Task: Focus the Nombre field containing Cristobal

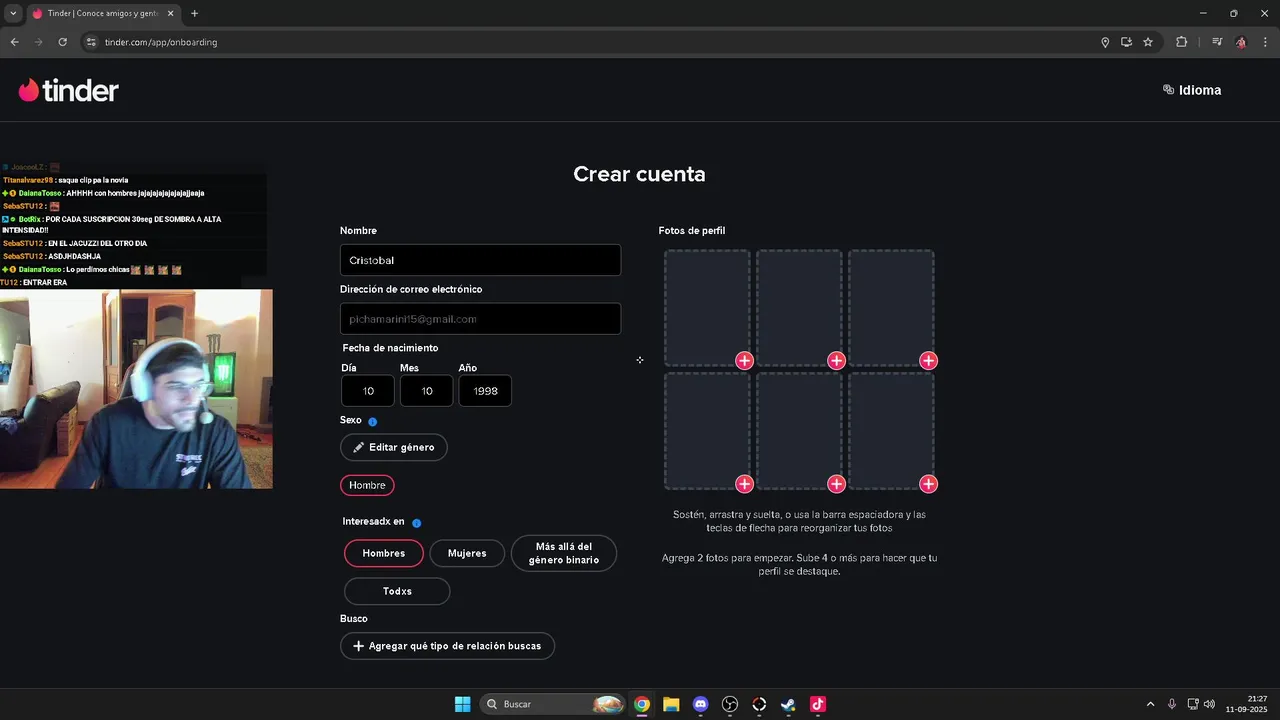Action: (480, 260)
